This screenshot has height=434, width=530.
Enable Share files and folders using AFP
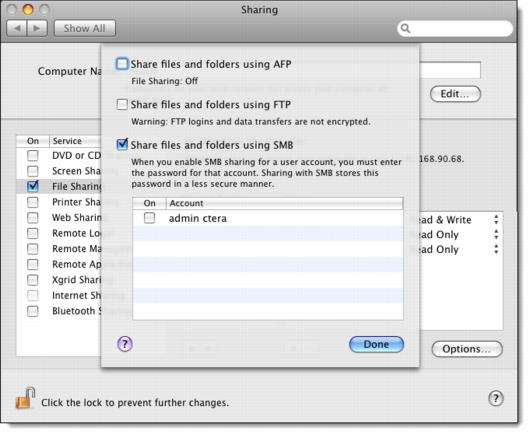[122, 64]
